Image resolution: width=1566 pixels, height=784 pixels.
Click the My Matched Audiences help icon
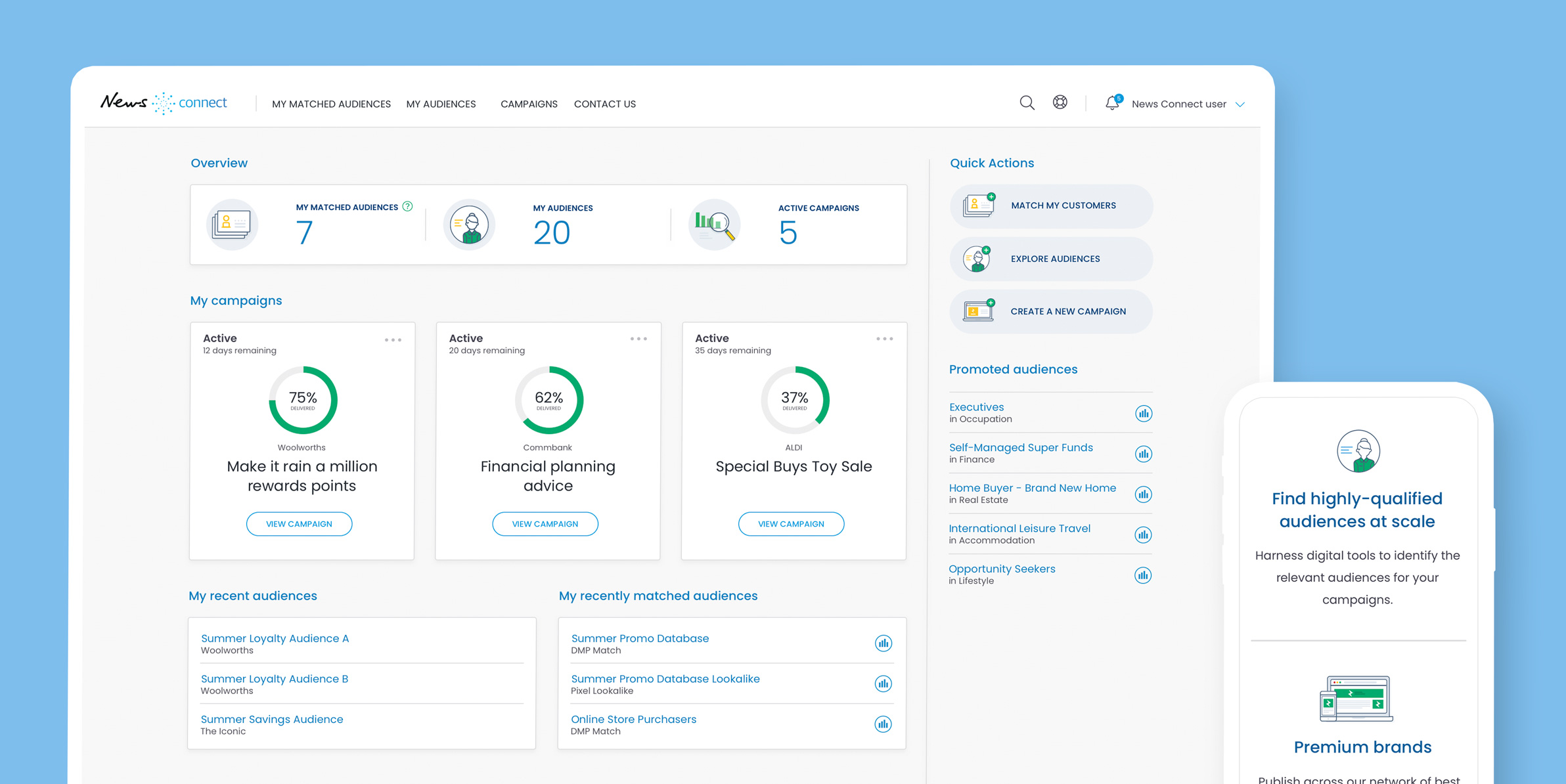(x=407, y=206)
